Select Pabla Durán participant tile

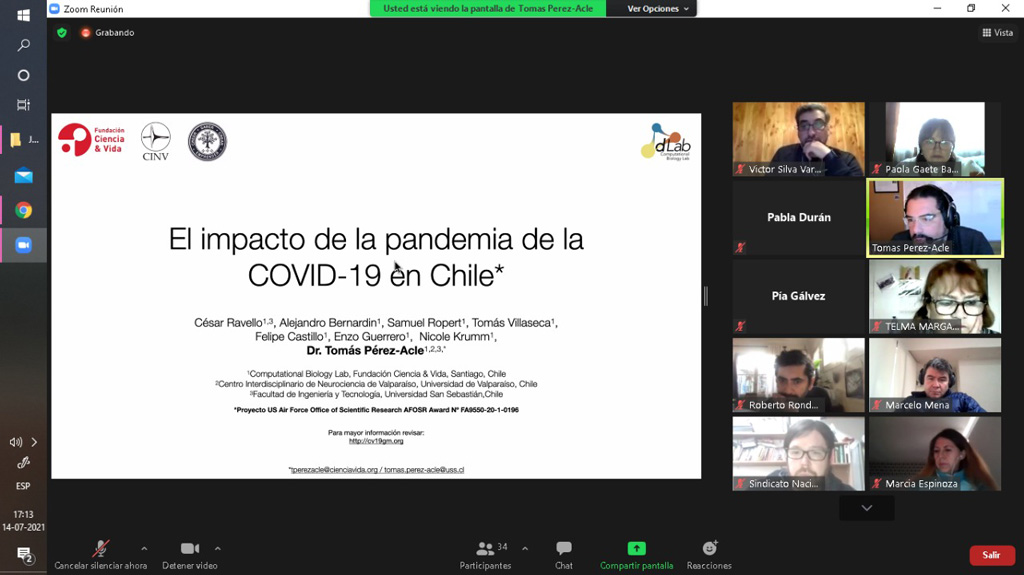[798, 218]
